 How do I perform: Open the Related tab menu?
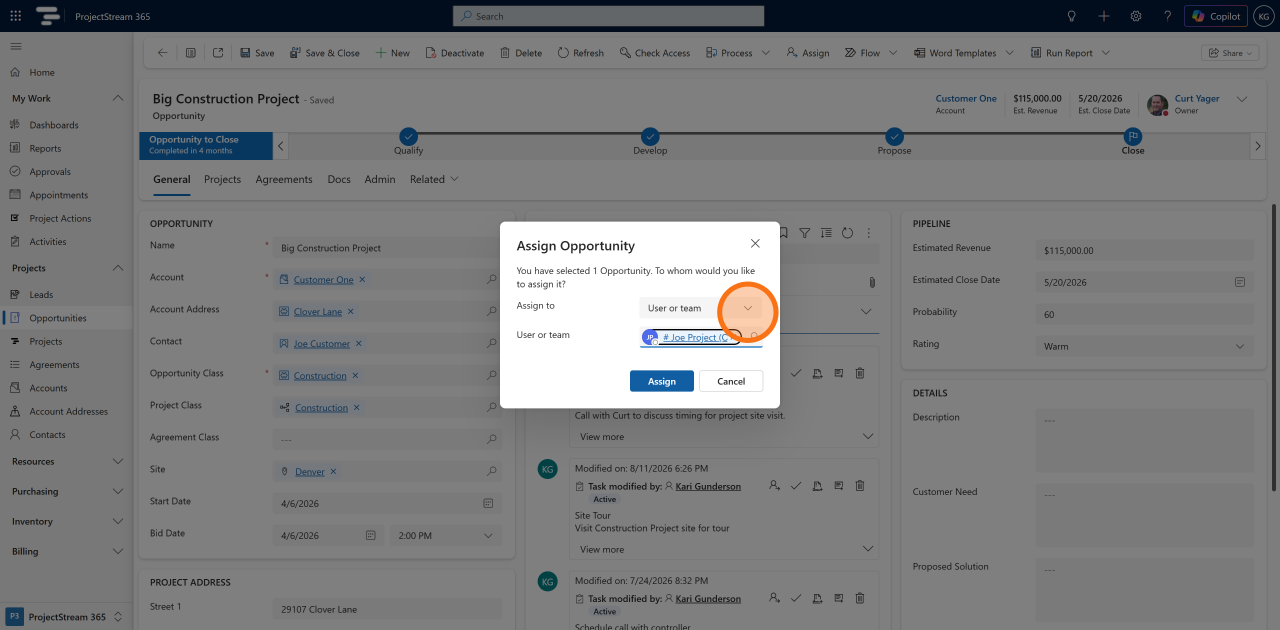434,180
